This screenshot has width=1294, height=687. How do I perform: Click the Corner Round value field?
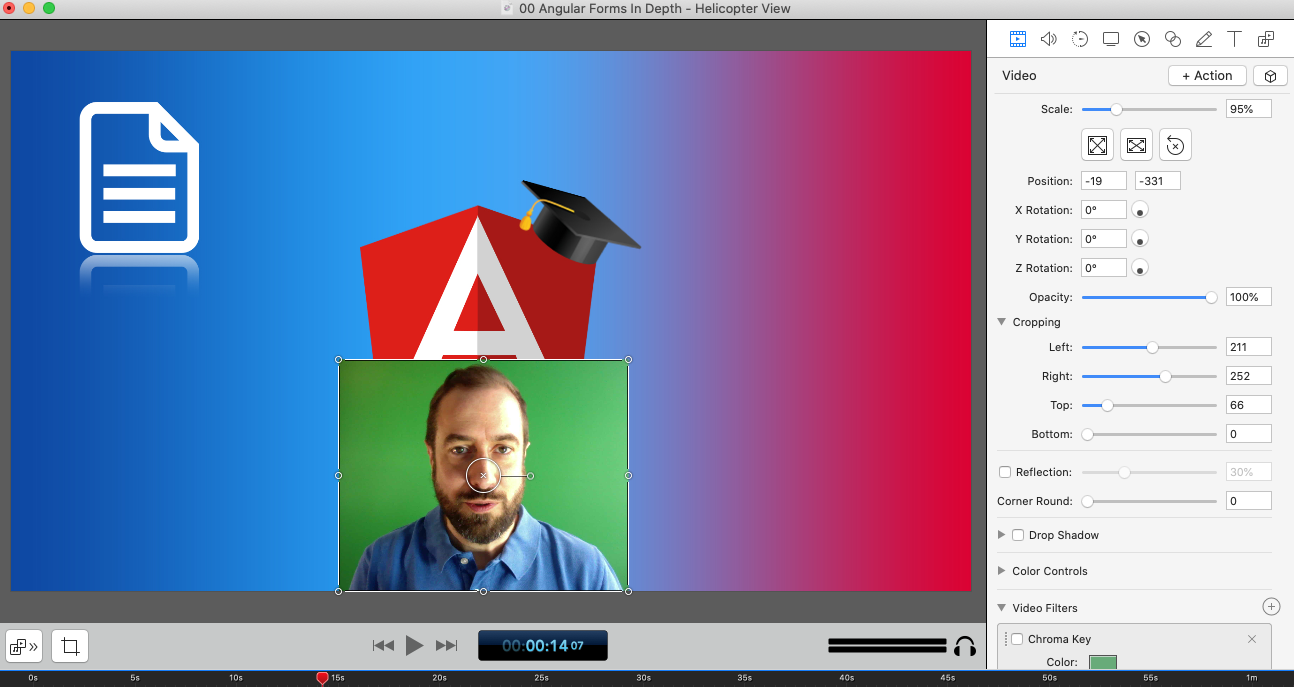pos(1249,501)
